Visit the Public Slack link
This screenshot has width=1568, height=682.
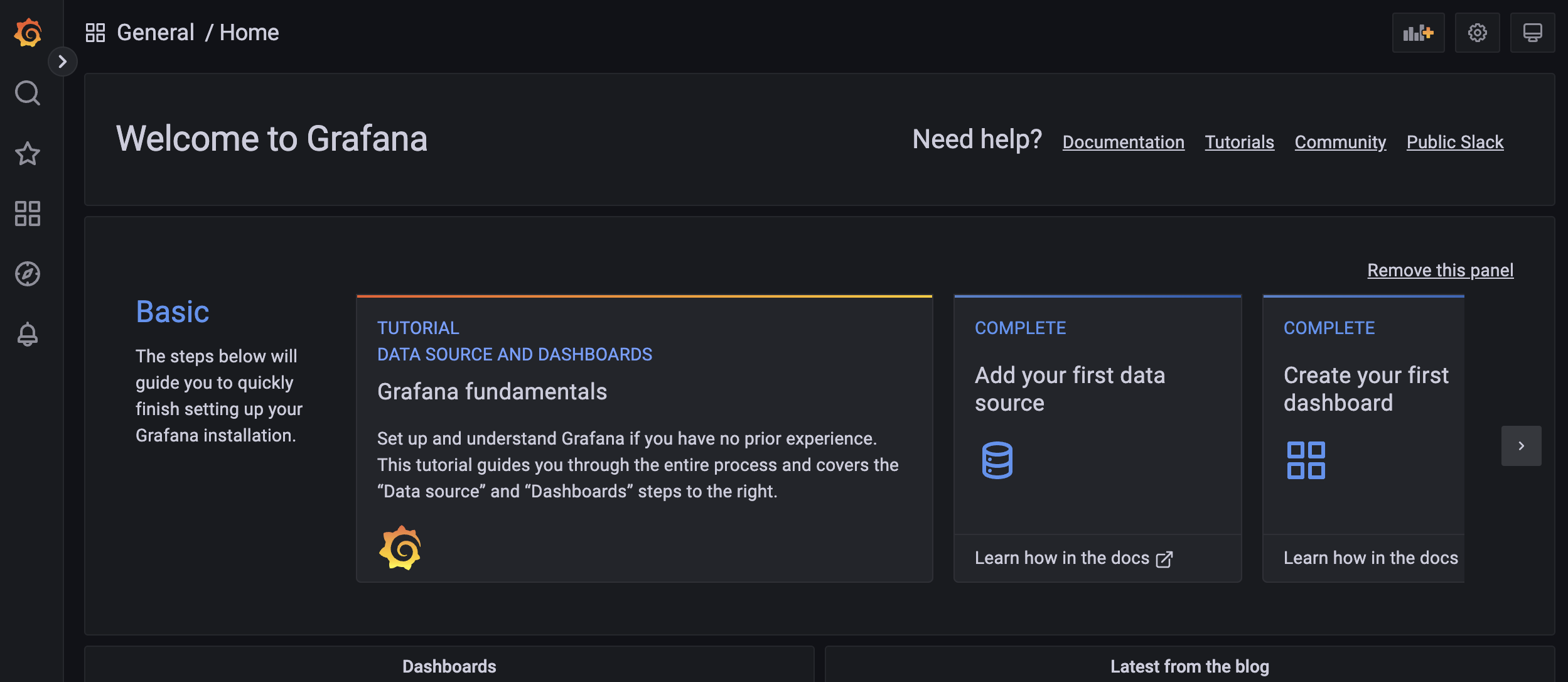1455,142
